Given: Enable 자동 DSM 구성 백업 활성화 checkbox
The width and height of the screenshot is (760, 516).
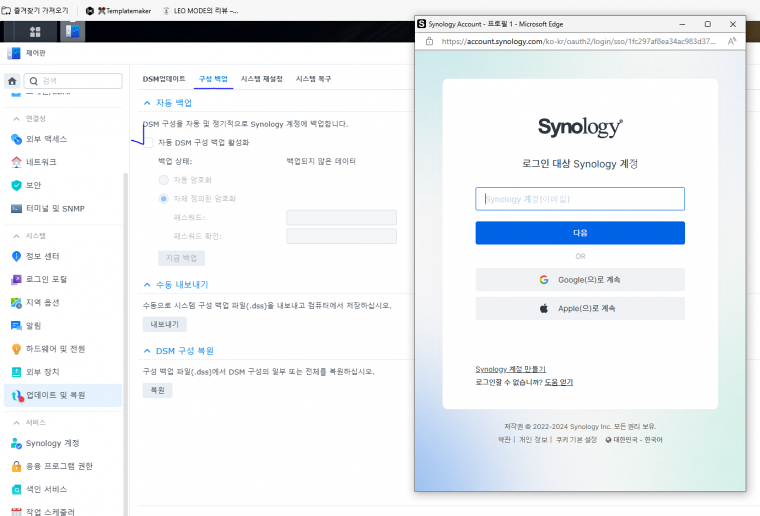Looking at the screenshot, I should pyautogui.click(x=148, y=142).
